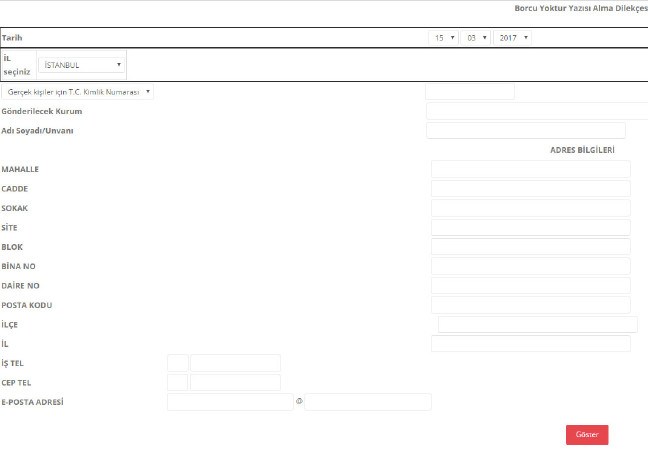
Task: Open the T.C. Kimlik Numarası type dropdown
Action: click(x=79, y=91)
